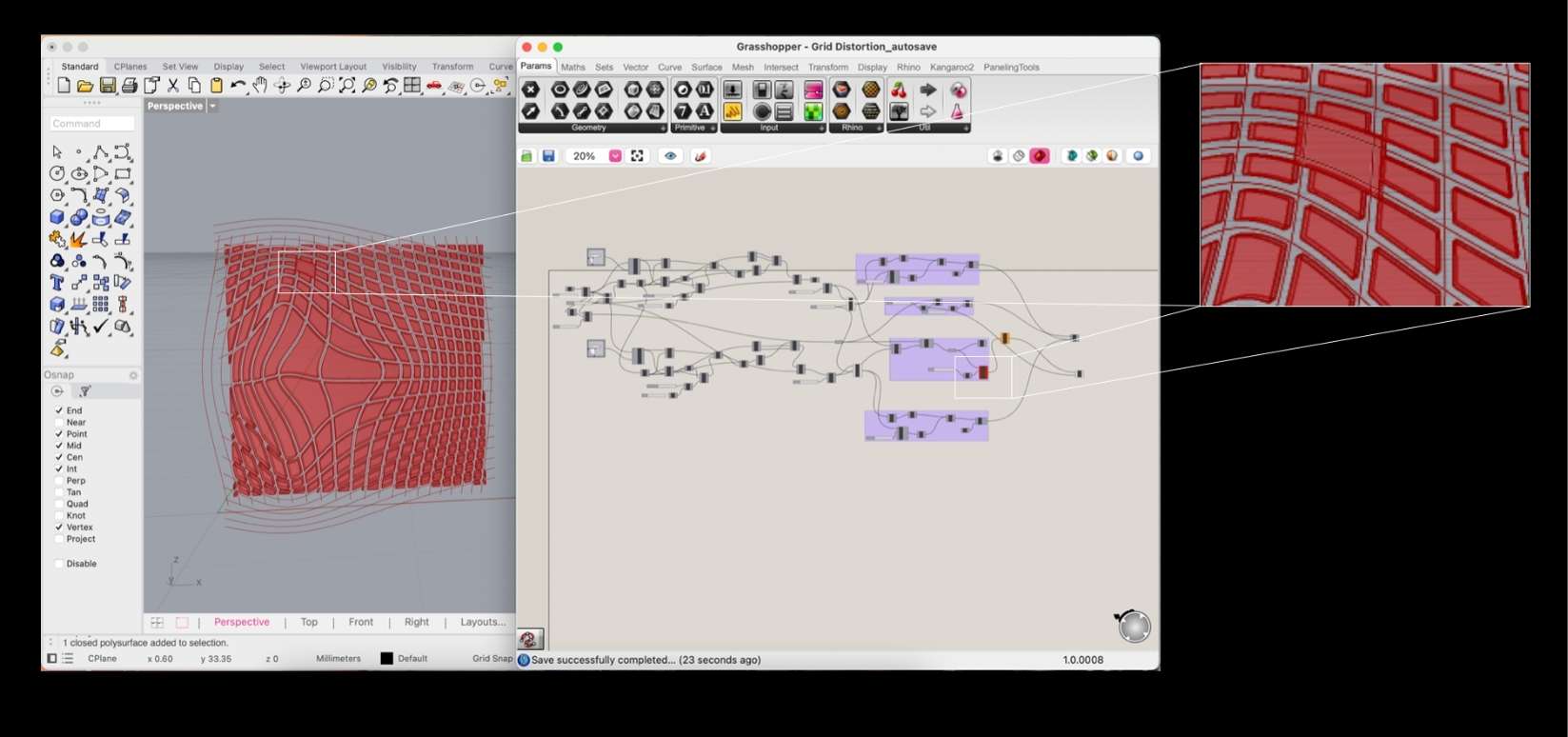Click the Text object tool icon
The width and height of the screenshot is (1568, 737).
click(x=57, y=282)
